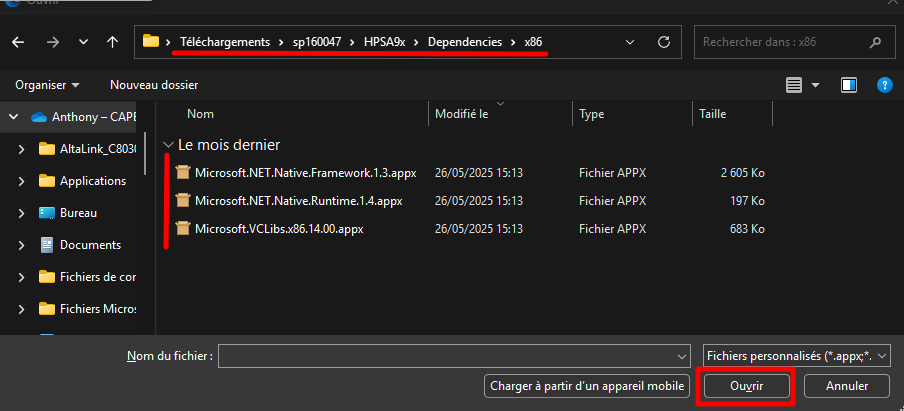Screen dimensions: 904x411
Task: Click the package icon of the Runtime.1.4 file
Action: [183, 201]
